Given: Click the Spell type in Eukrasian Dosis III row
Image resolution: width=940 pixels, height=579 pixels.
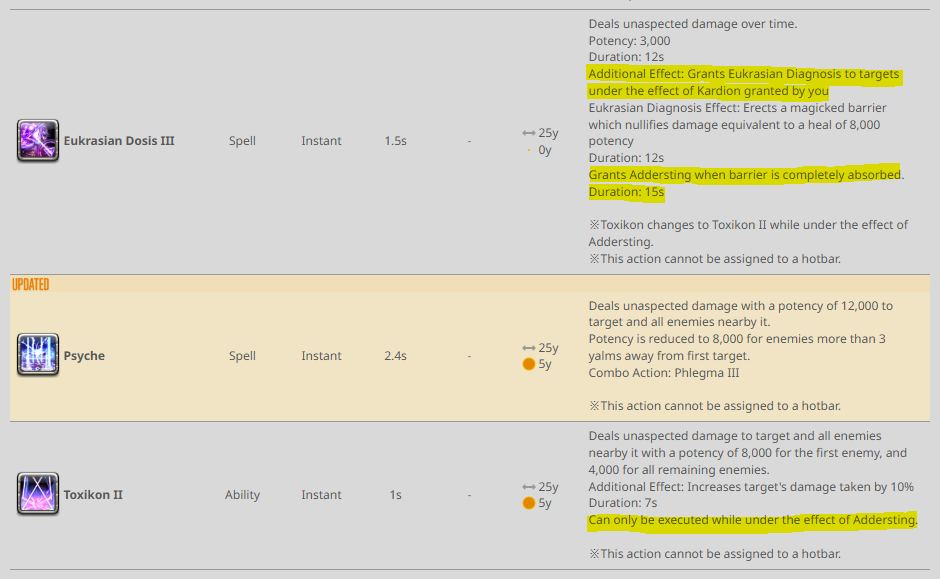Looking at the screenshot, I should point(242,141).
